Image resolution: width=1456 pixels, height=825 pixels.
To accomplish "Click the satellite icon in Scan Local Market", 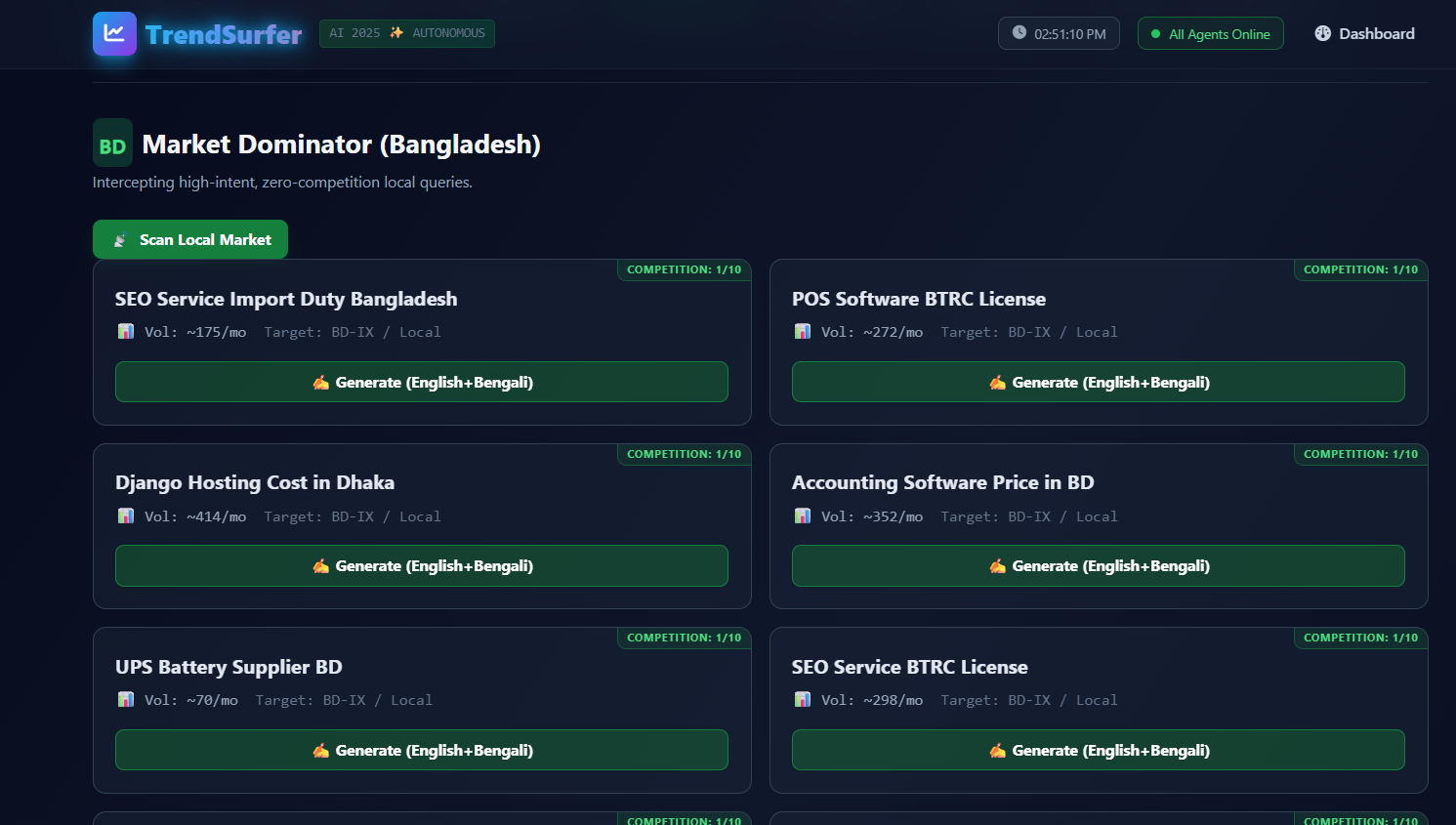I will click(120, 240).
